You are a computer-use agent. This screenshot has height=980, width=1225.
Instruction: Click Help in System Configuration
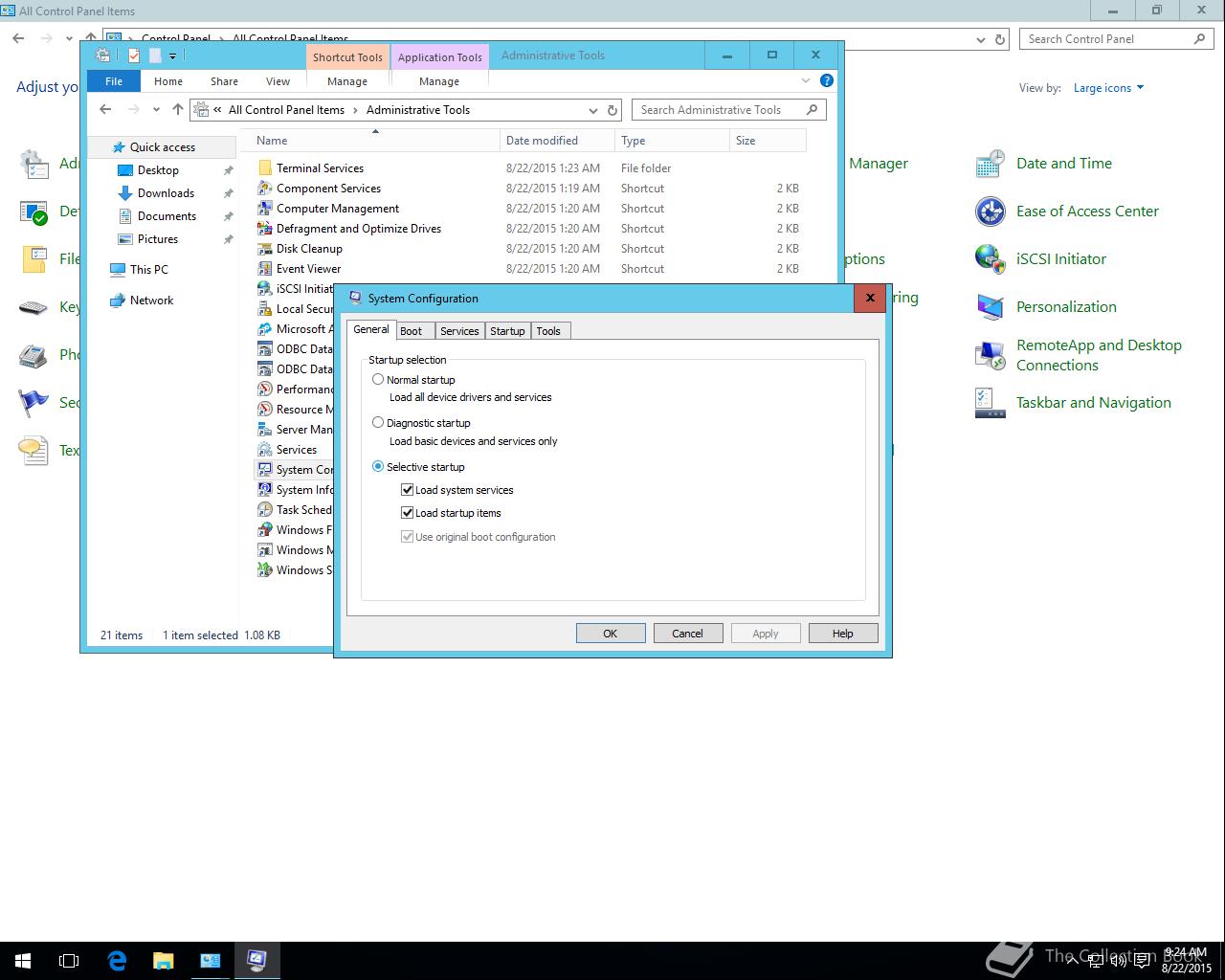(x=842, y=634)
